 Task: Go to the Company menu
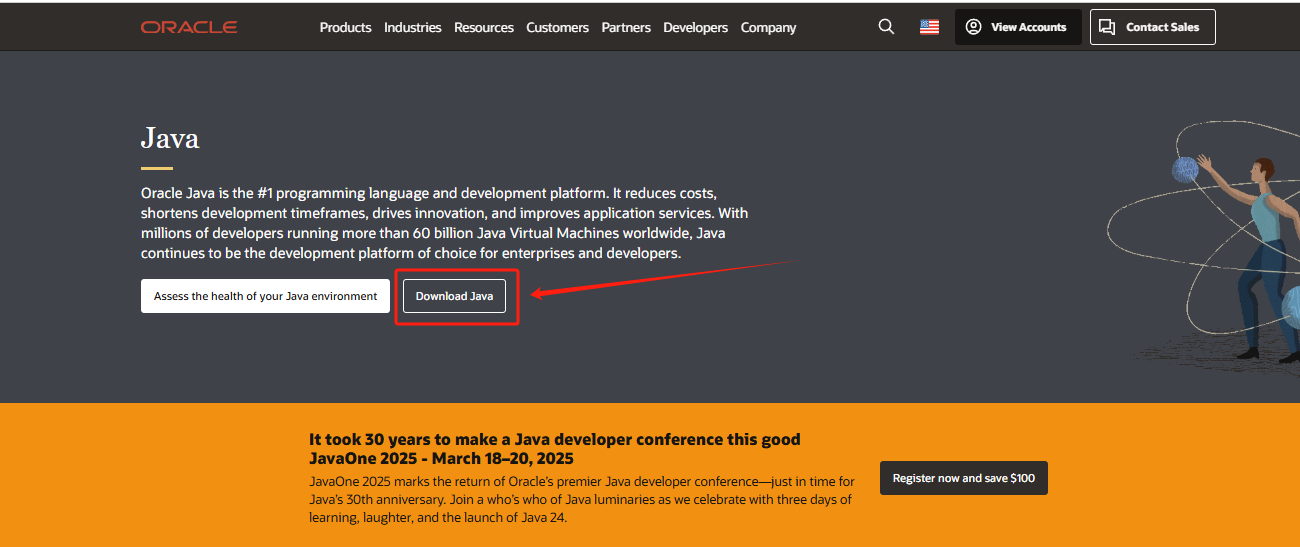point(768,27)
